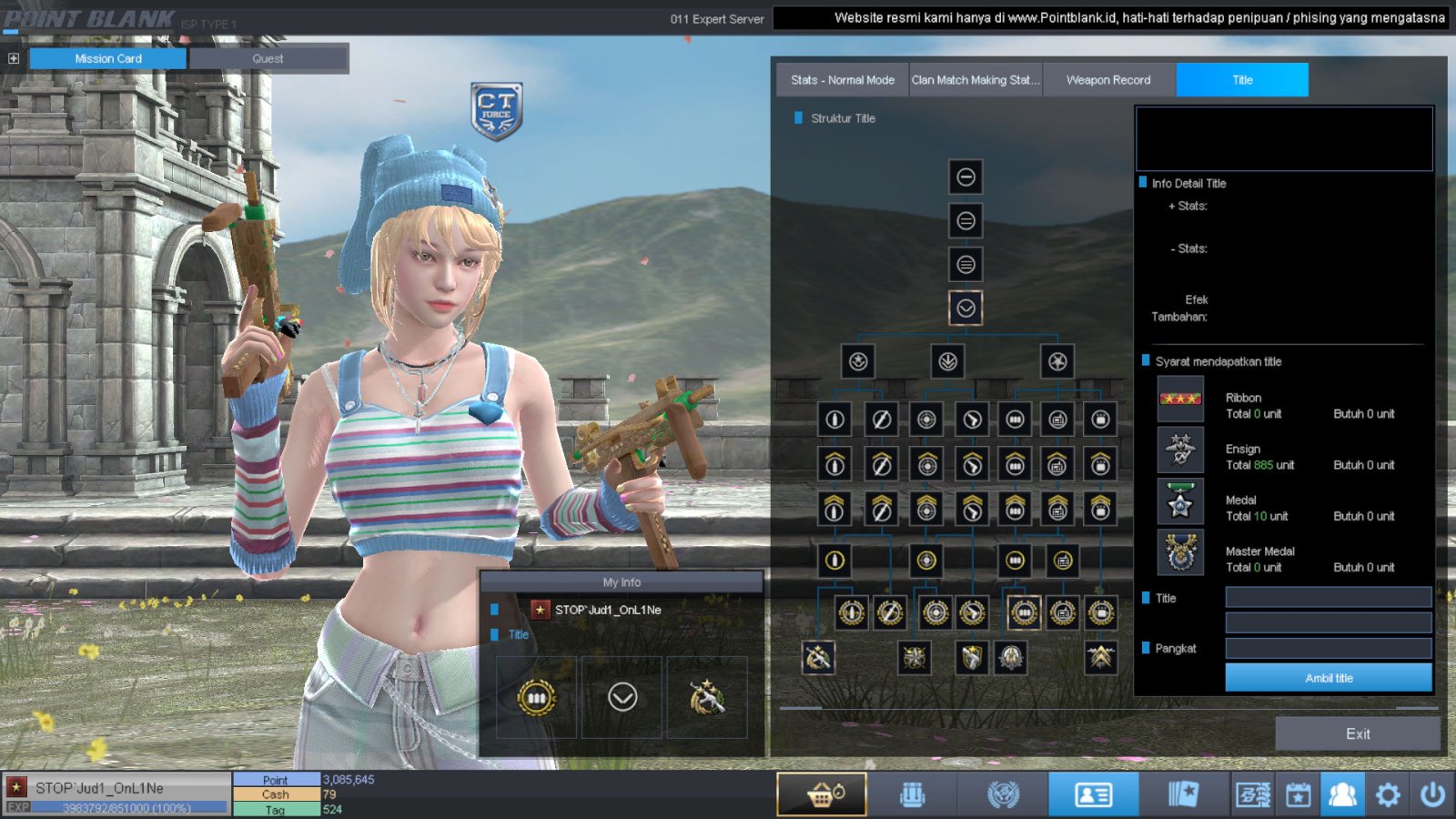Click the Pangkat field
This screenshot has height=819, width=1456.
point(1329,648)
